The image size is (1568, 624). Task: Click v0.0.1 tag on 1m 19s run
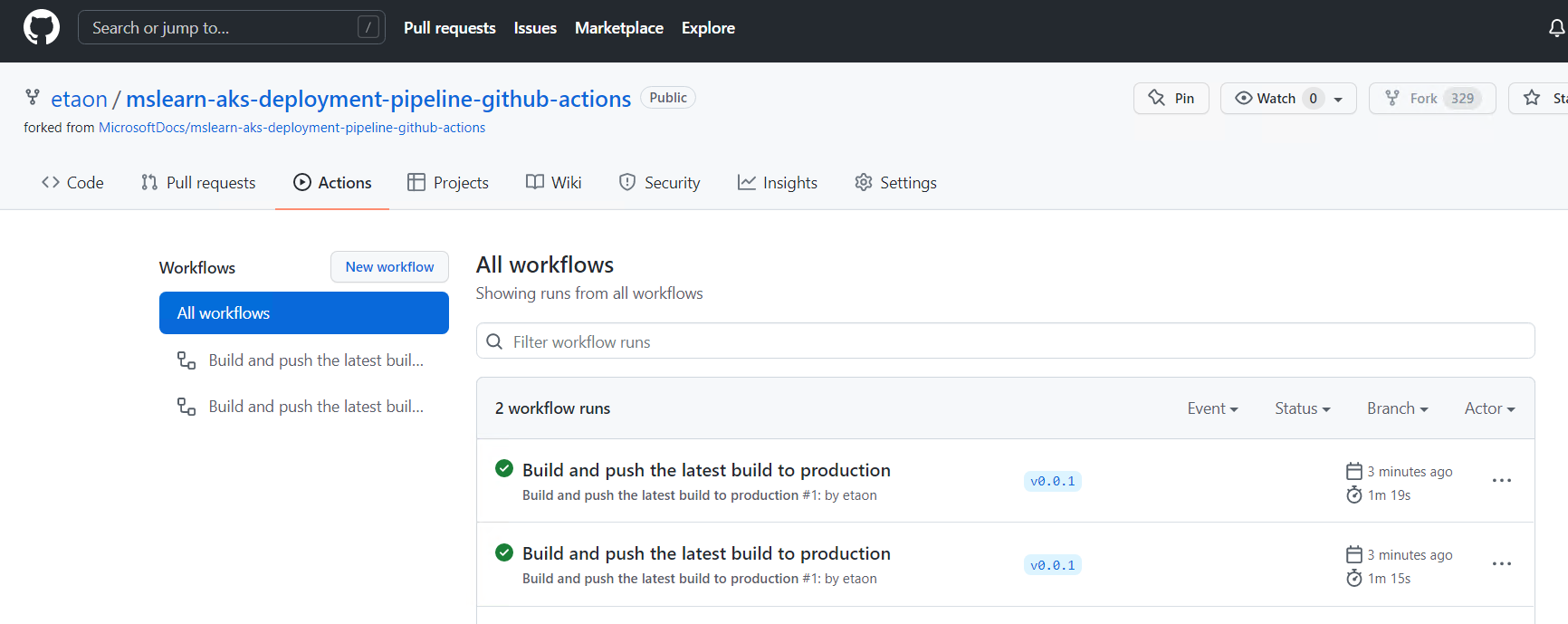point(1053,481)
